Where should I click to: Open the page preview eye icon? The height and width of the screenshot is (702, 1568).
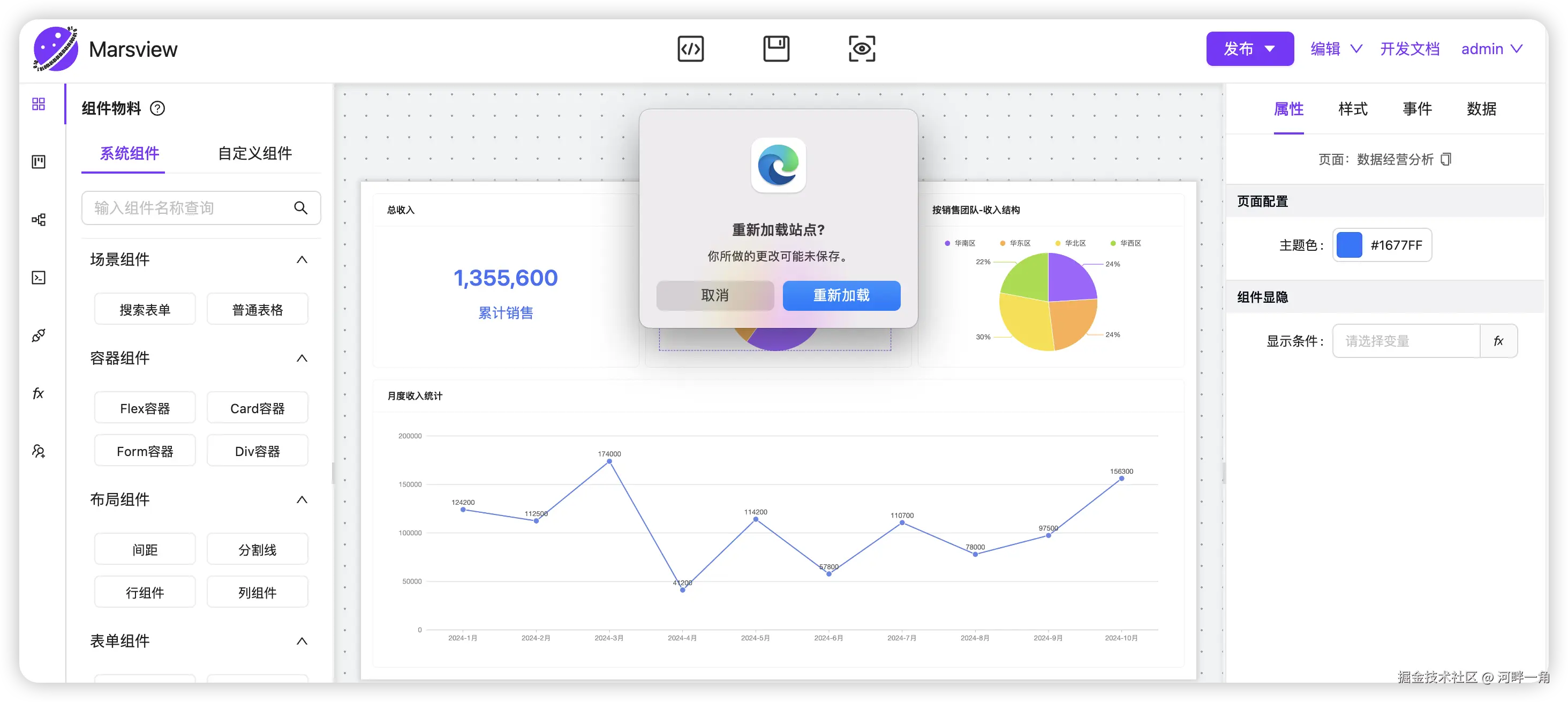(x=862, y=49)
